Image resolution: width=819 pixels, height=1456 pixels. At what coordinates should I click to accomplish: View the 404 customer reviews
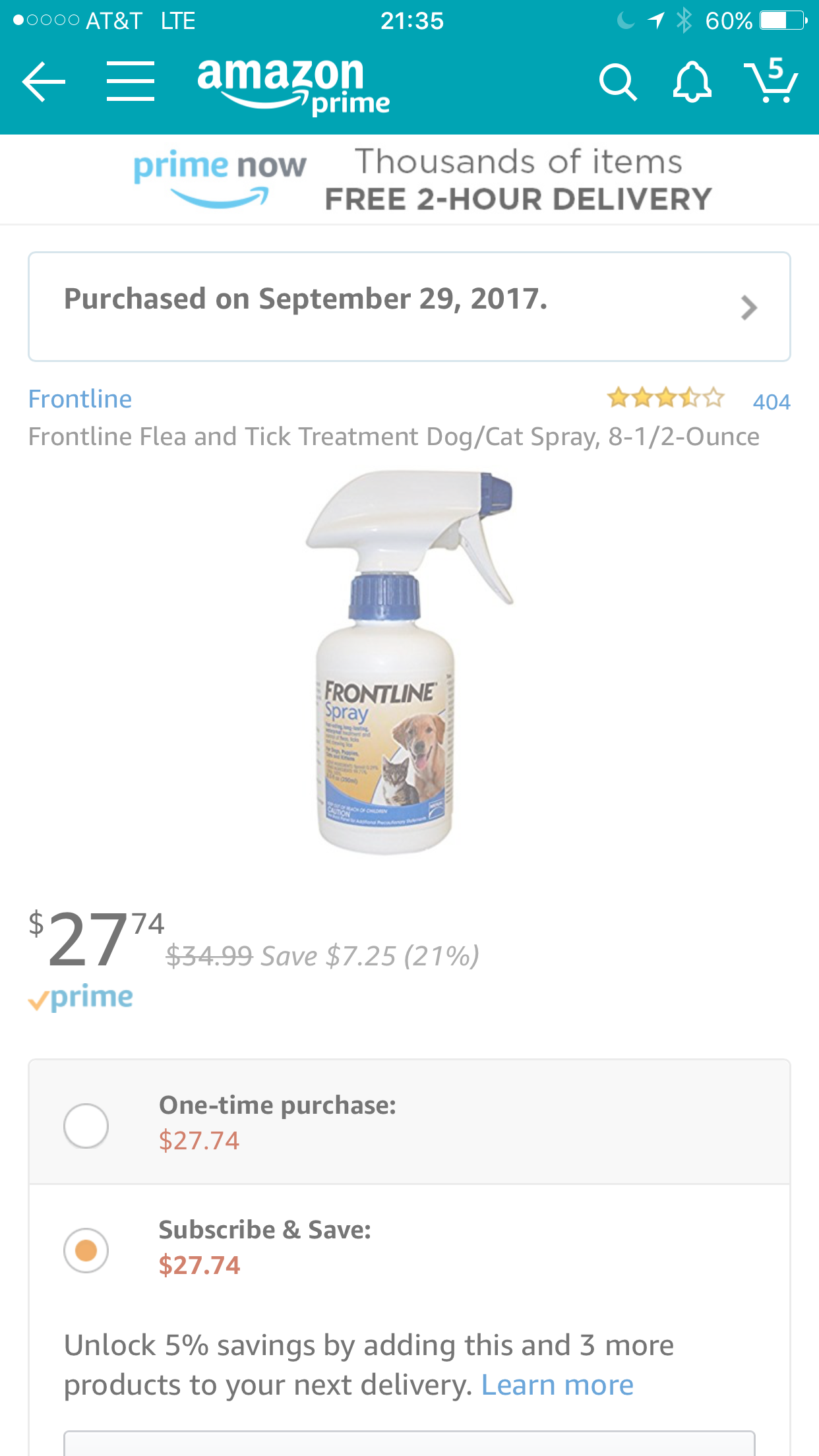[771, 402]
